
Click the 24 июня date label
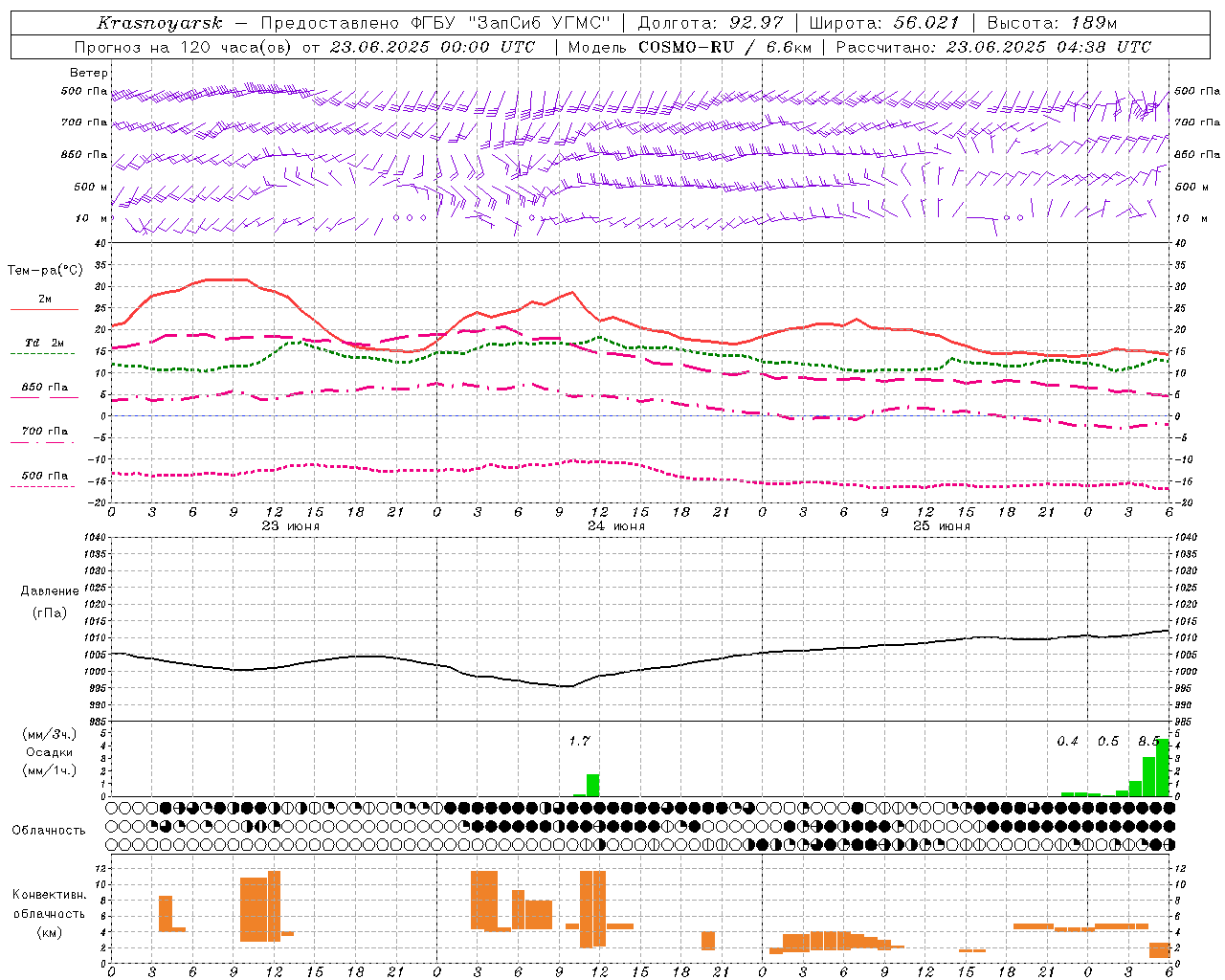tap(616, 526)
